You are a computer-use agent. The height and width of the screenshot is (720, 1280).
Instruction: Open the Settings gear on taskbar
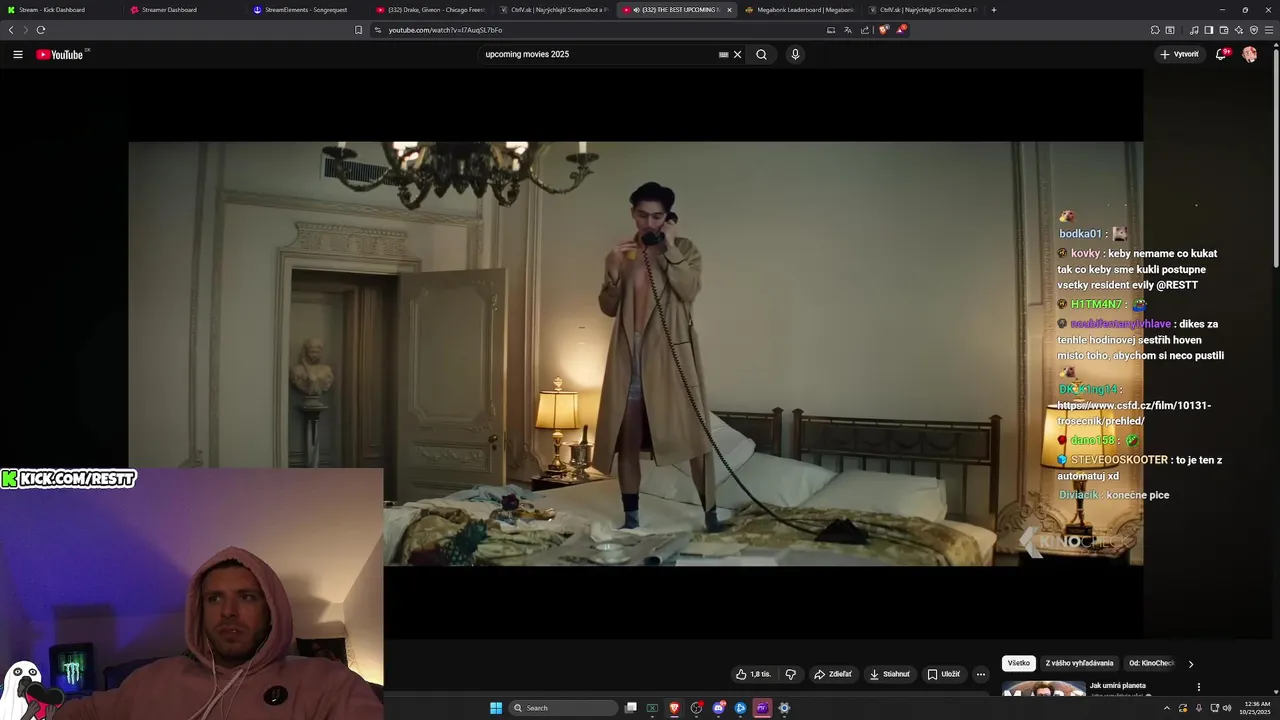coord(784,708)
